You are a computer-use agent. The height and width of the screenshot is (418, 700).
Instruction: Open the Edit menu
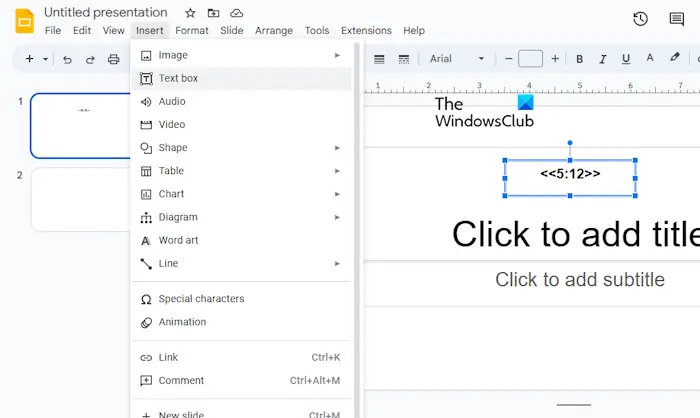point(82,30)
